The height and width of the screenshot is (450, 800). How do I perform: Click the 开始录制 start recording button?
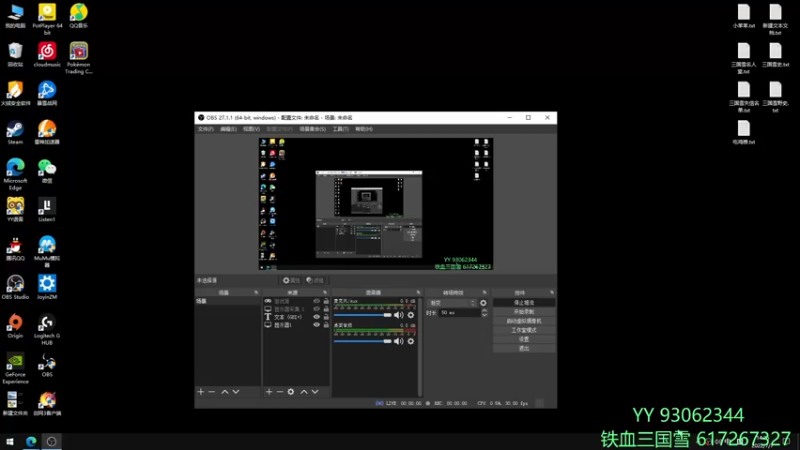524,312
